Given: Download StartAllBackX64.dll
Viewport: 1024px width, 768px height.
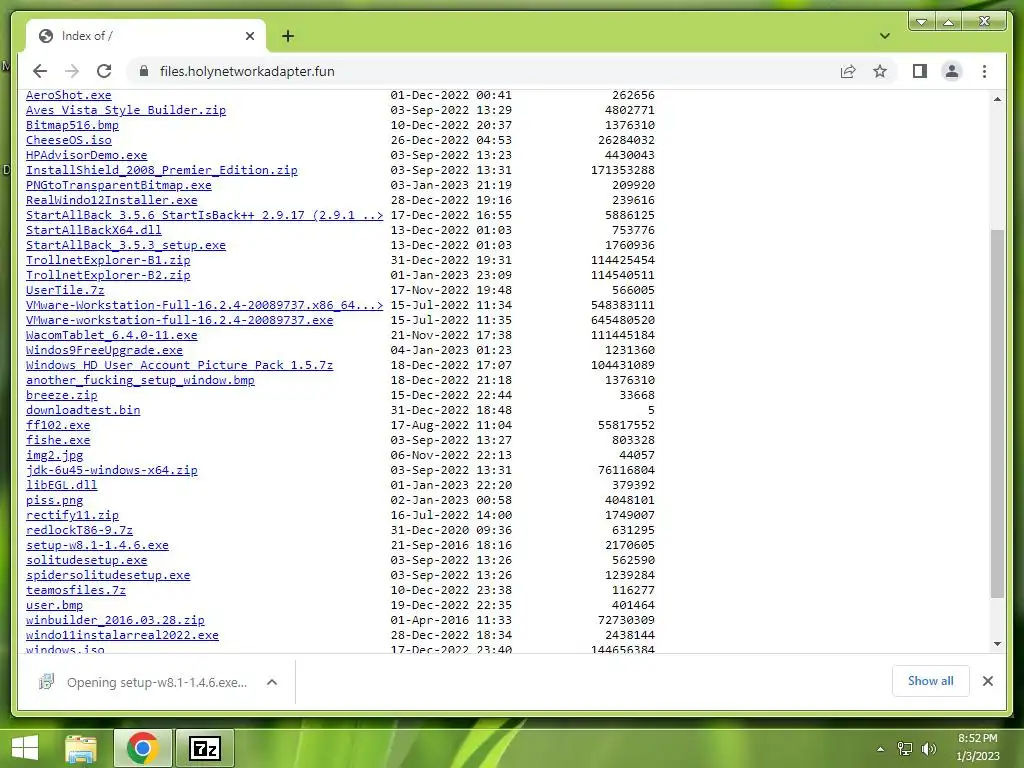Looking at the screenshot, I should tap(93, 230).
